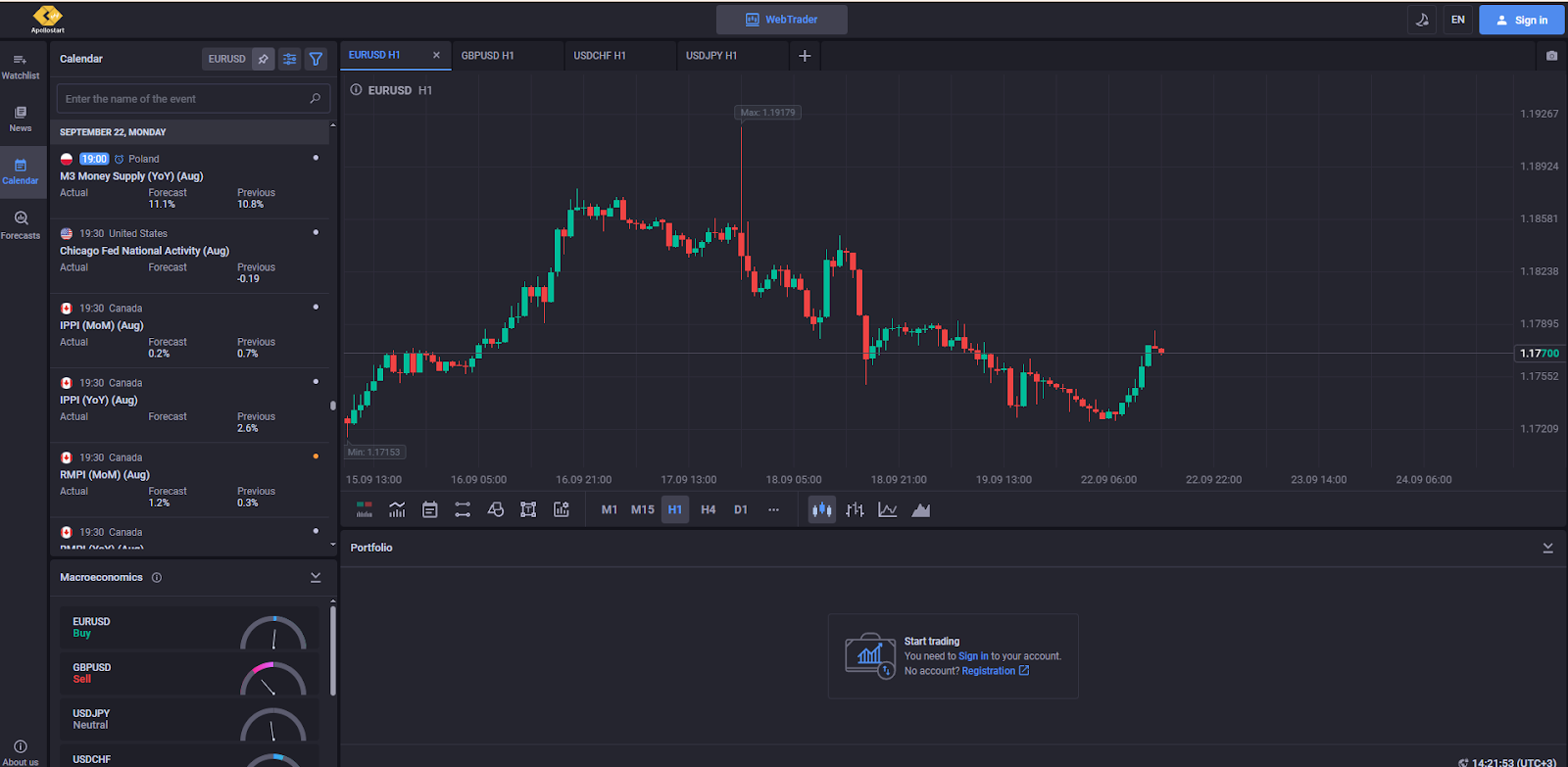Open the Registration link
Screen dimensions: 1568x767
coord(988,671)
